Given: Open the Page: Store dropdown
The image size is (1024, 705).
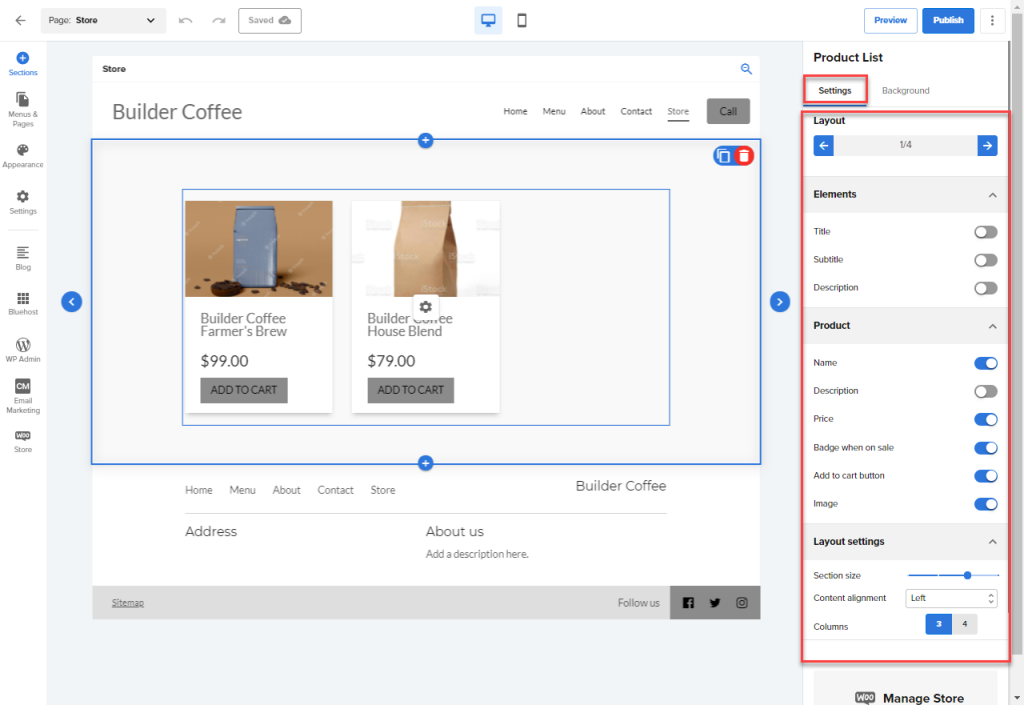Looking at the screenshot, I should [103, 20].
